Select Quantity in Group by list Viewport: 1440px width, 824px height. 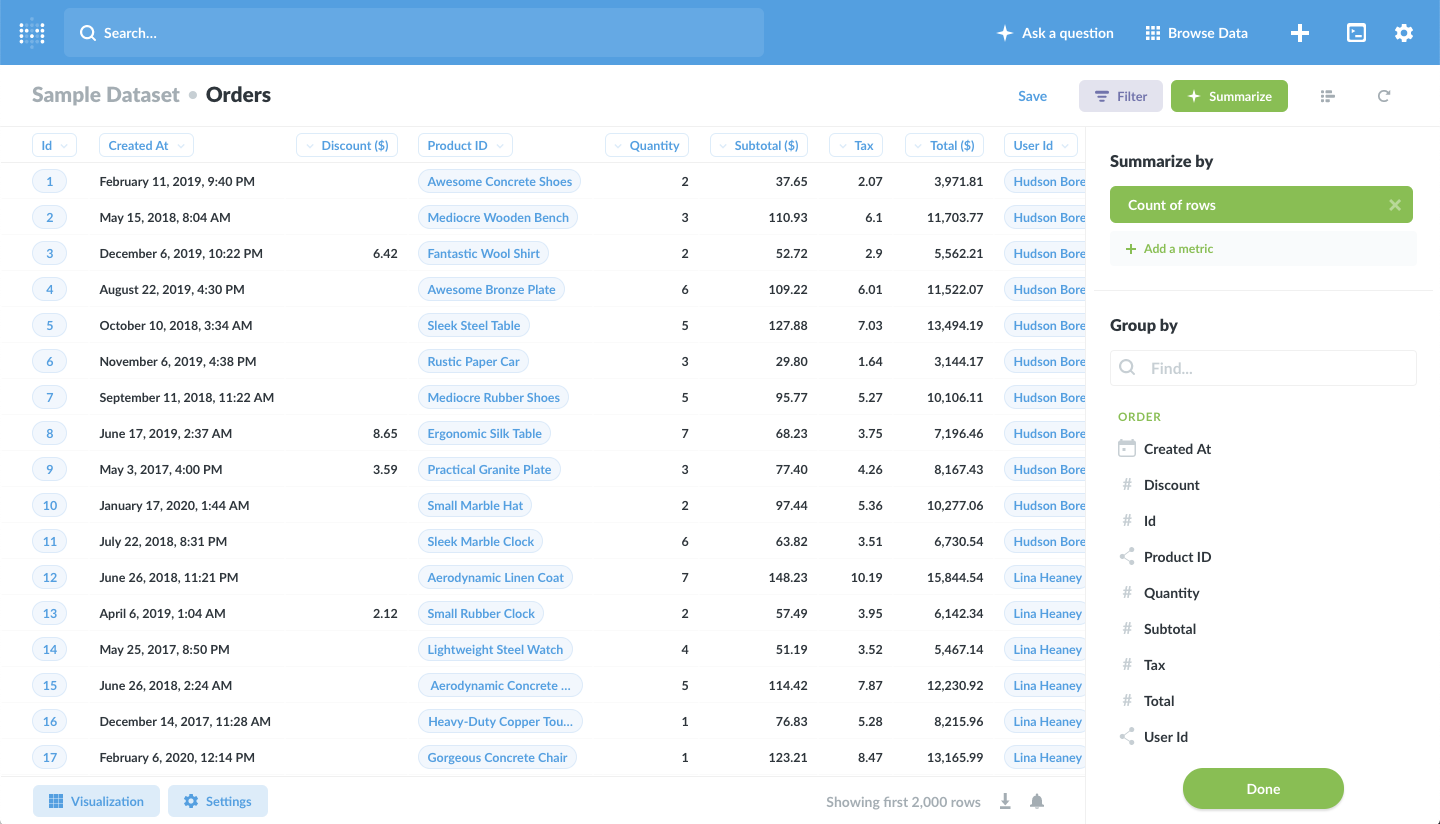(x=1171, y=593)
